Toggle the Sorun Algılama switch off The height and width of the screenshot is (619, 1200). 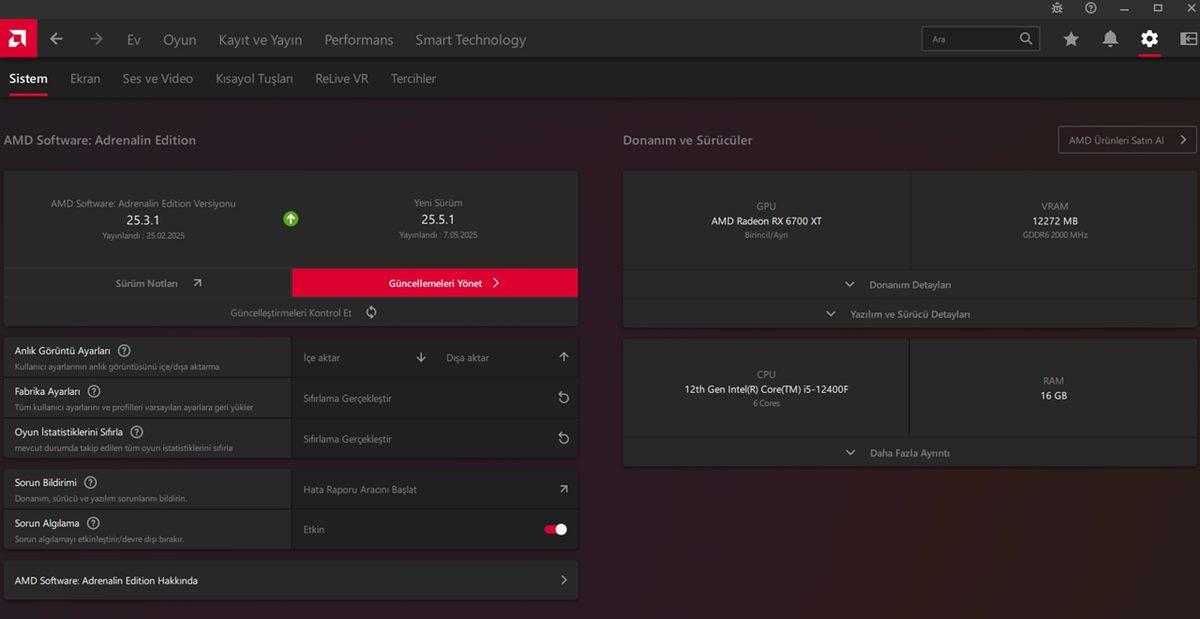[x=555, y=529]
